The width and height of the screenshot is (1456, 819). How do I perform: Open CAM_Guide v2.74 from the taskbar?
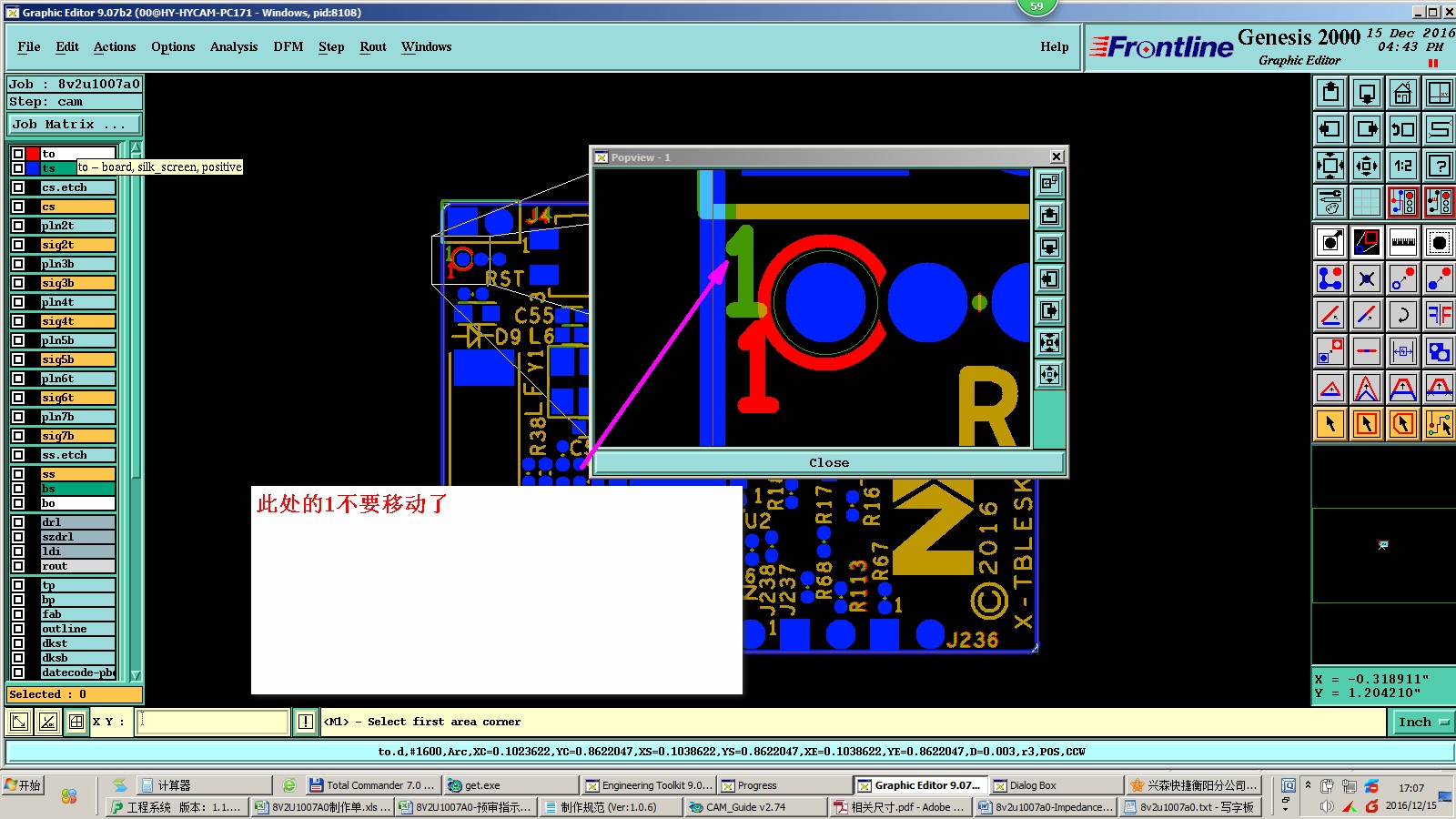click(x=756, y=807)
